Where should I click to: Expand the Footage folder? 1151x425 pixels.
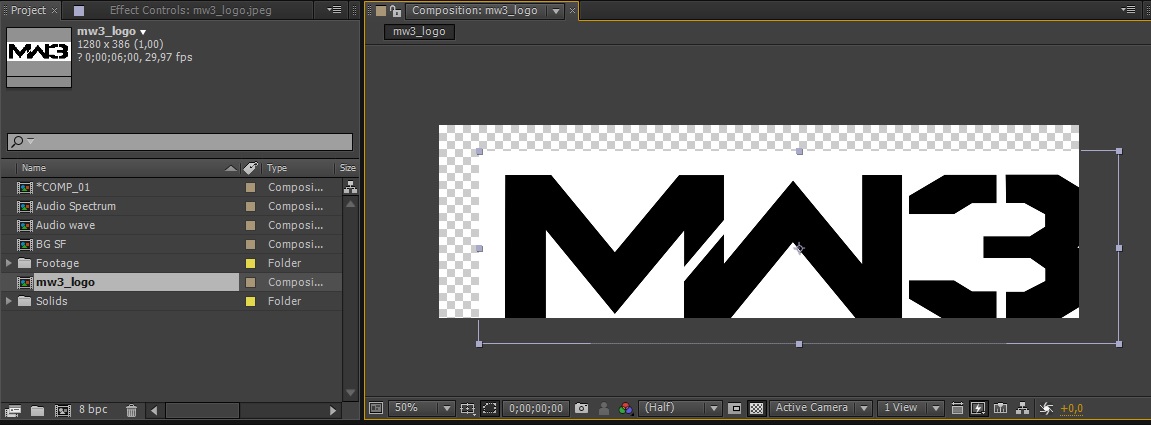pyautogui.click(x=8, y=263)
